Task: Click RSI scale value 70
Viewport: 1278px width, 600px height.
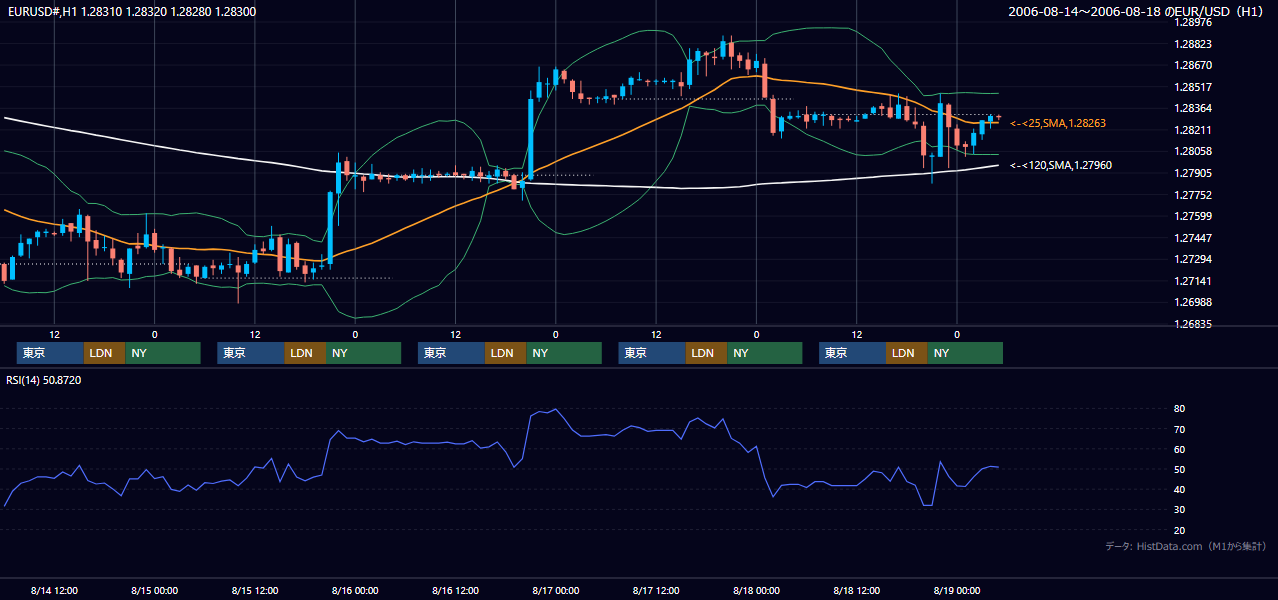Action: 1179,429
